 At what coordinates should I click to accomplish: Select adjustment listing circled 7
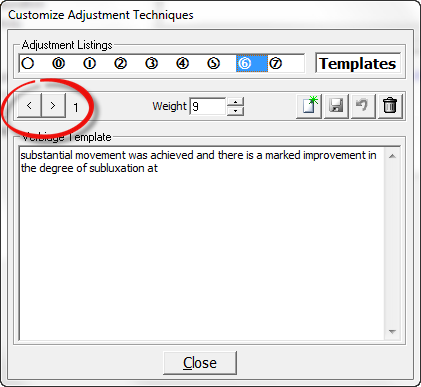[275, 63]
